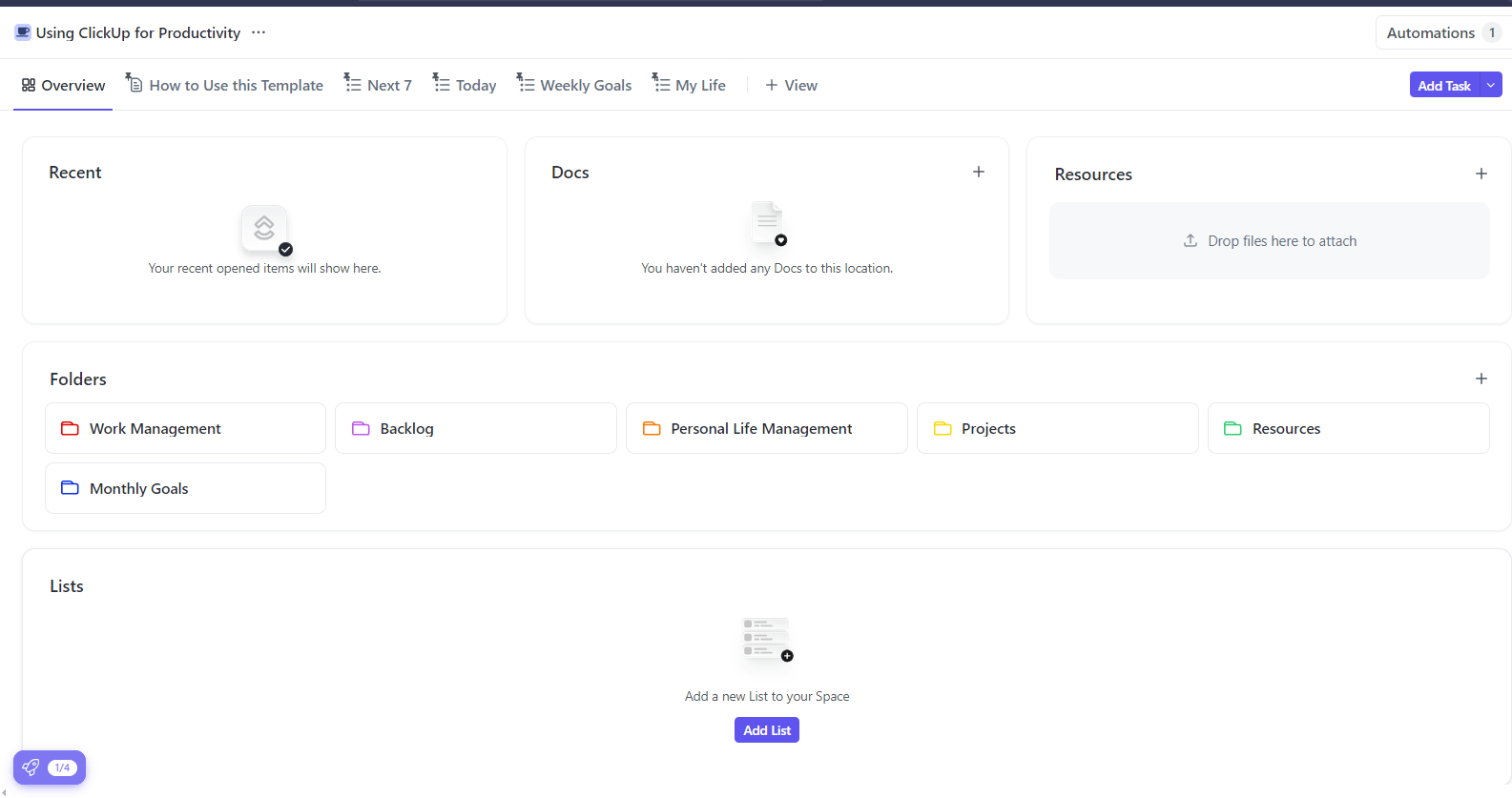
Task: Expand the Add Task dropdown arrow
Action: click(1490, 85)
